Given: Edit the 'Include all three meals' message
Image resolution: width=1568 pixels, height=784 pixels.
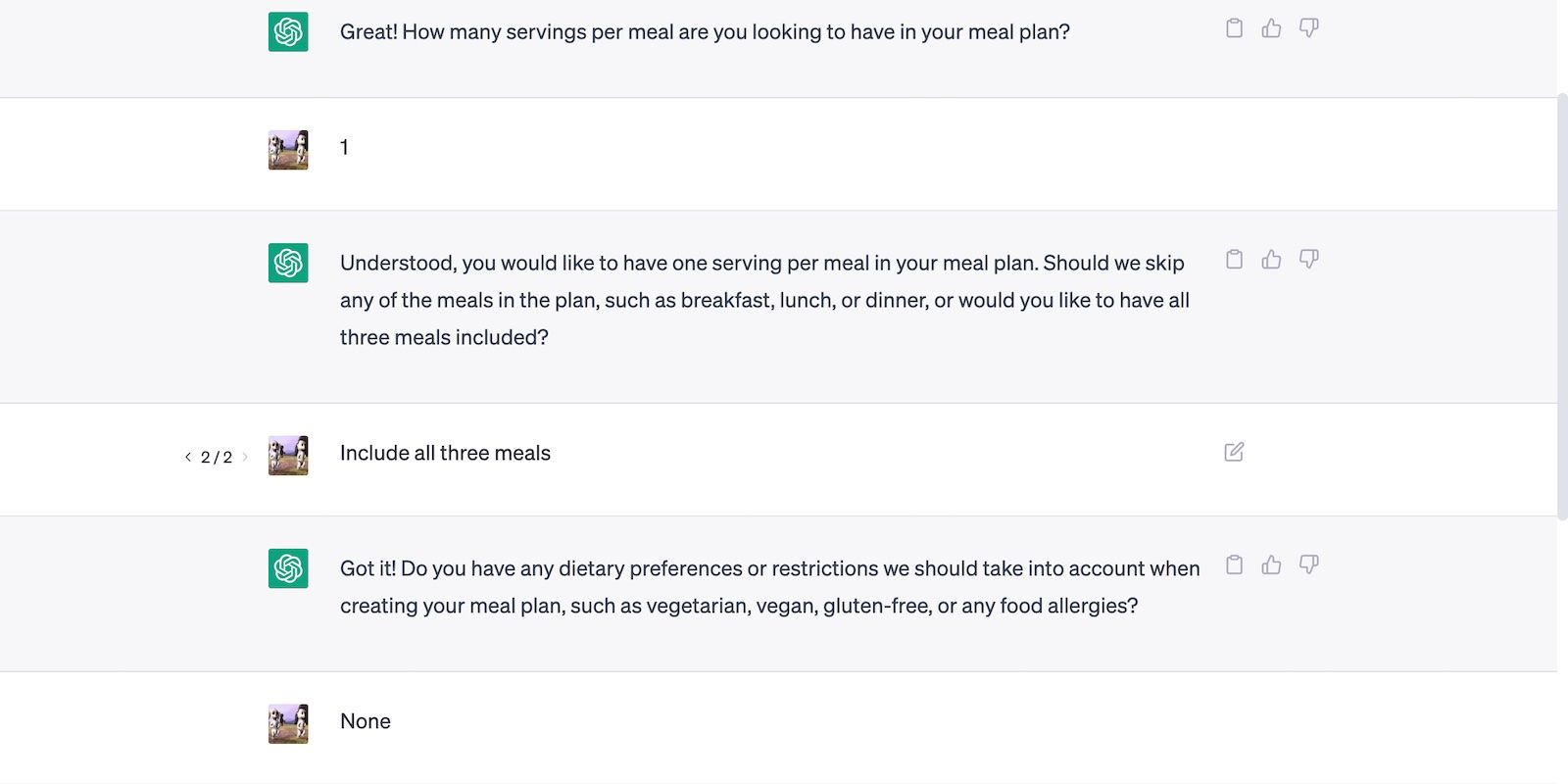Looking at the screenshot, I should (1234, 452).
